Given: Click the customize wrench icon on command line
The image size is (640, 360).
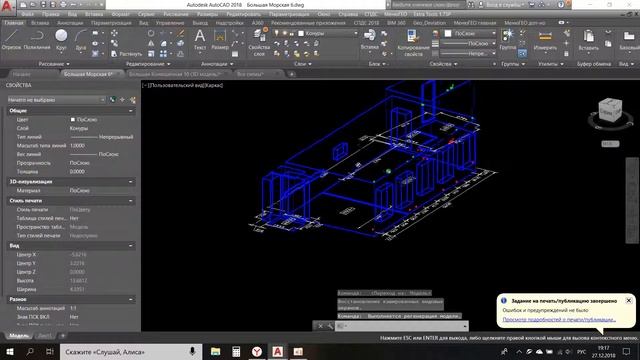Looking at the screenshot, I should point(330,326).
